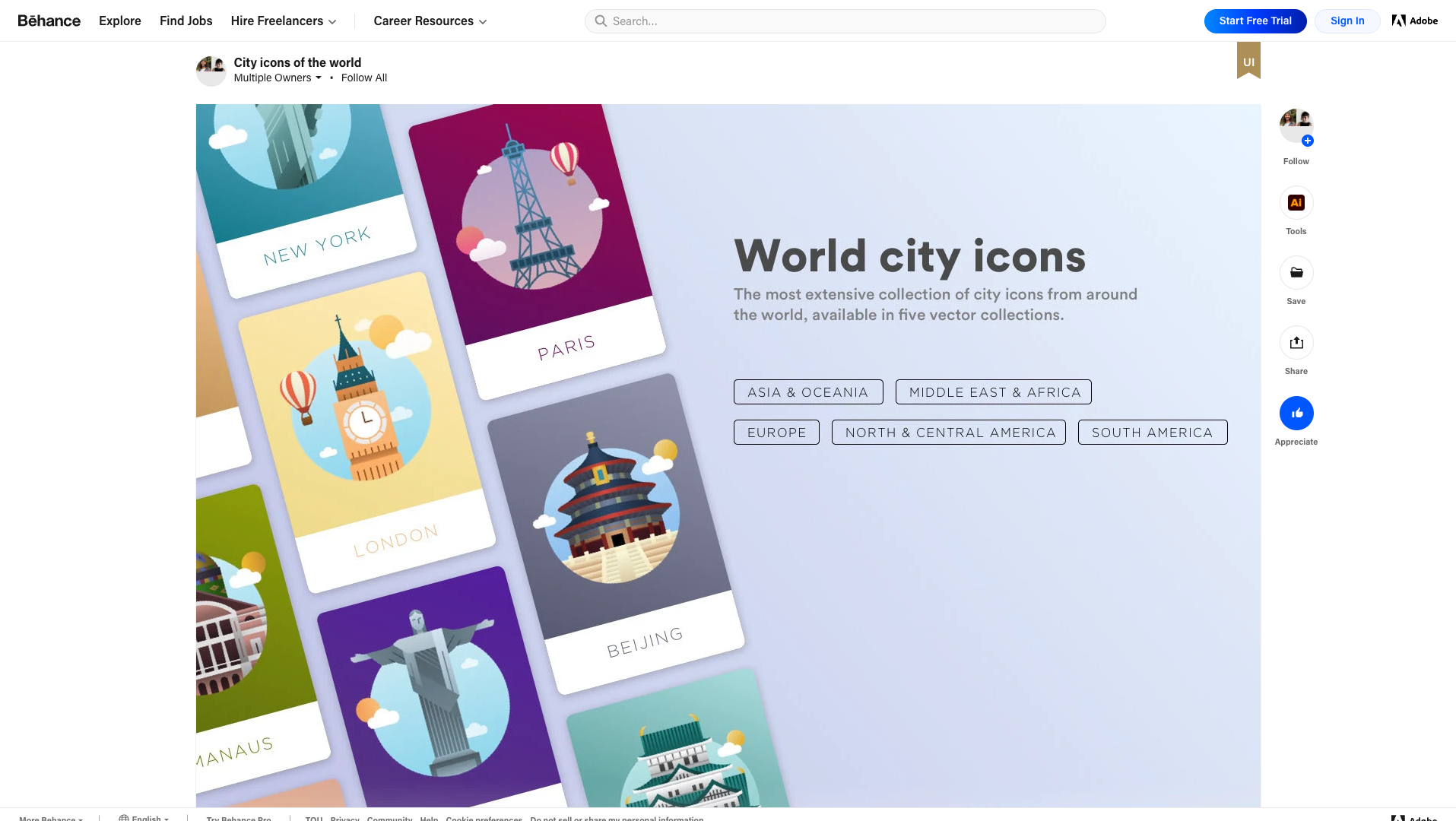Click the Start Free Trial button
1456x821 pixels.
pyautogui.click(x=1255, y=21)
